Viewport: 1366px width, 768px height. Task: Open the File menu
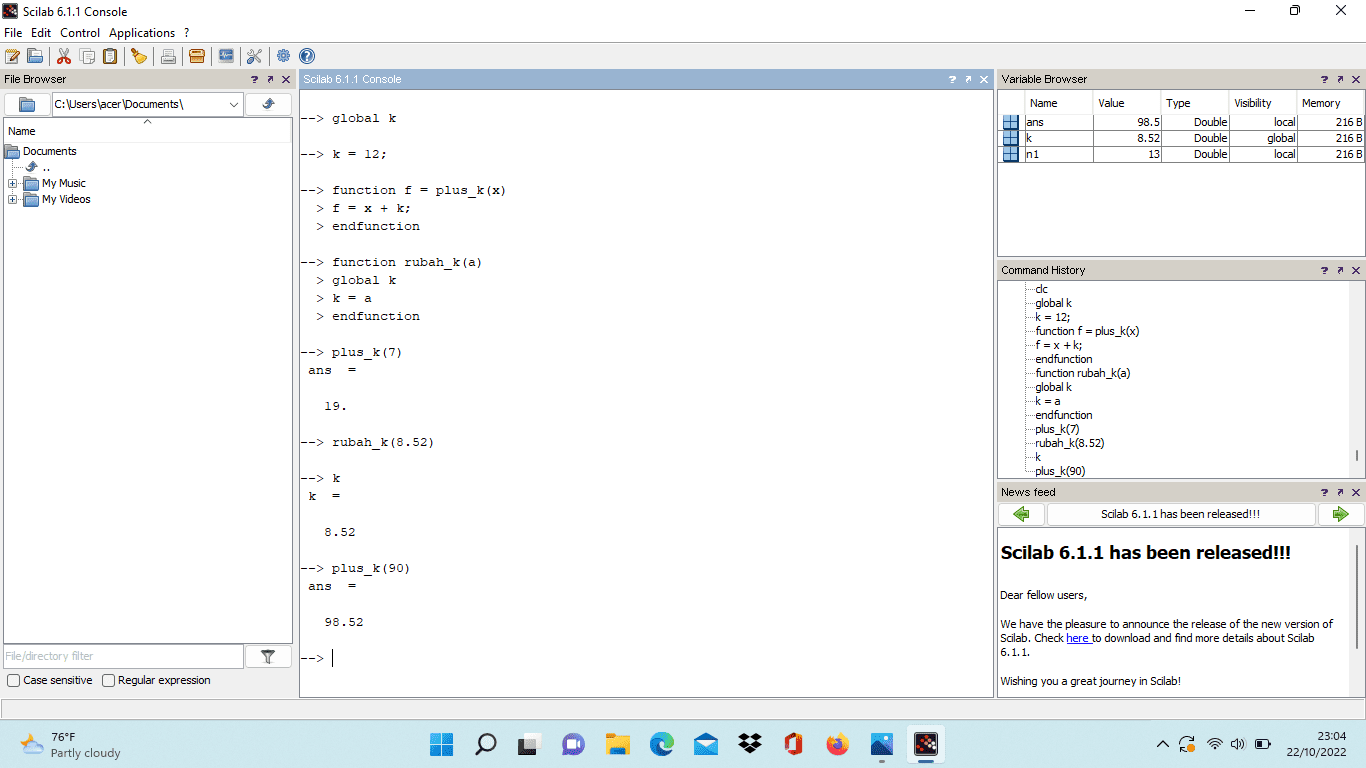coord(13,33)
